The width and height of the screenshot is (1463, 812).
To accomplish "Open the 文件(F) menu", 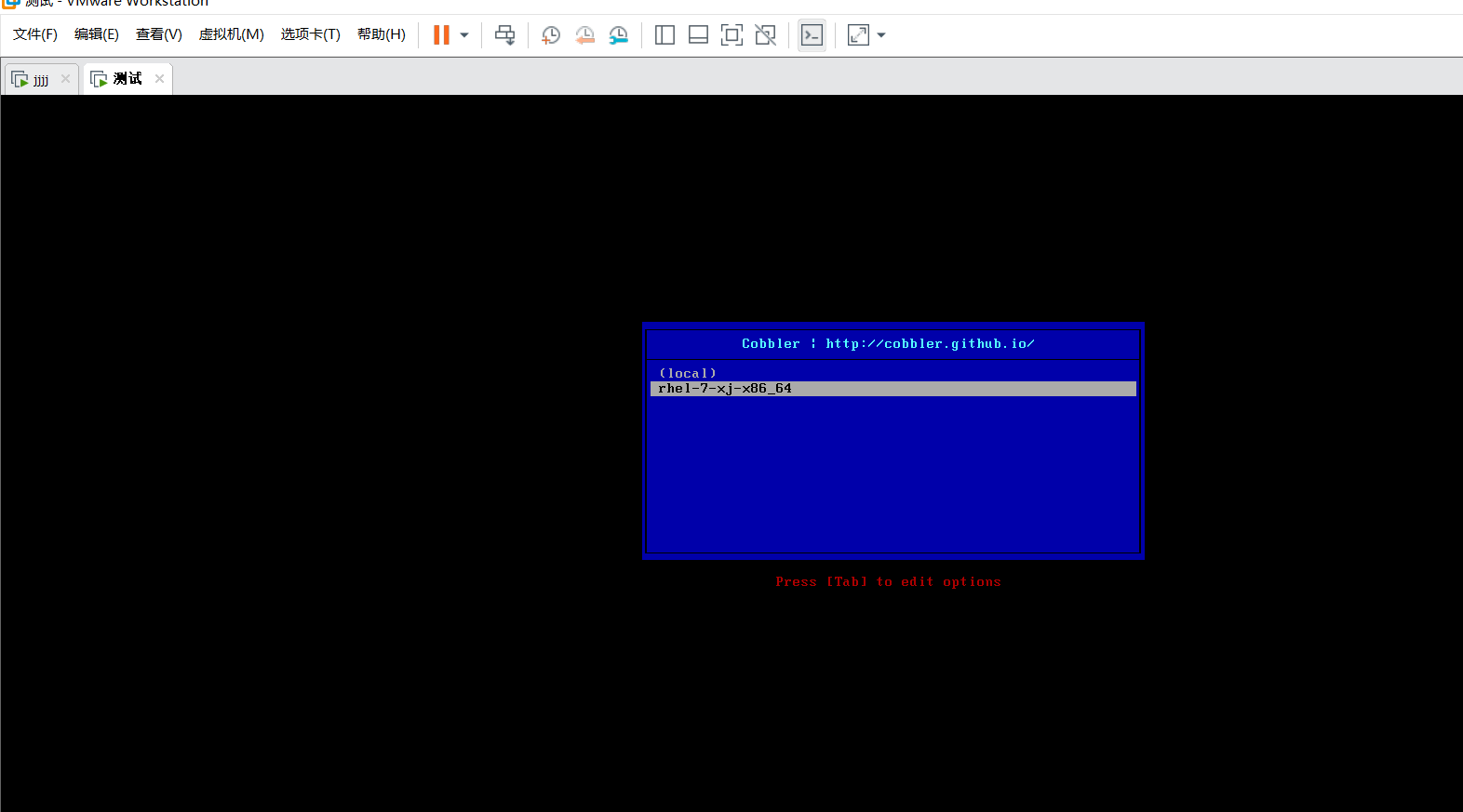I will pyautogui.click(x=35, y=34).
